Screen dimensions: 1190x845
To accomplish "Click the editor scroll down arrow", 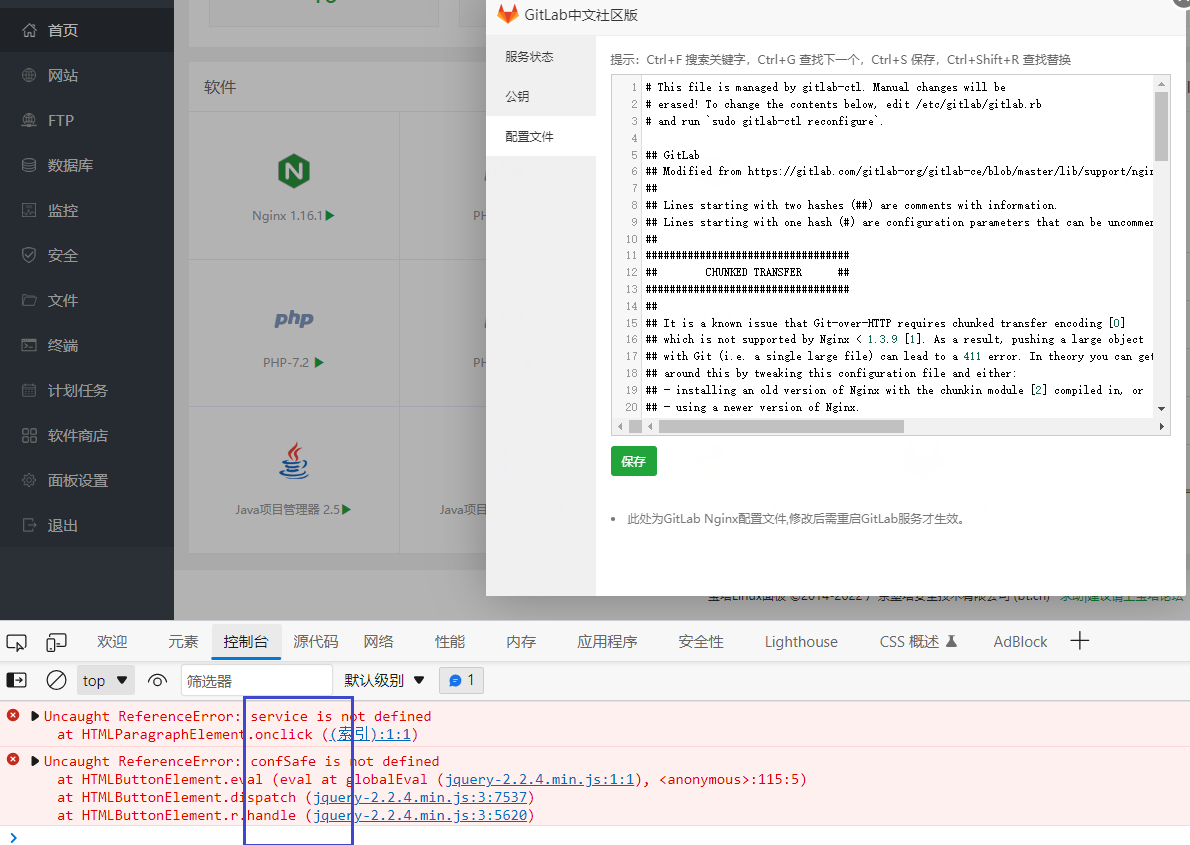I will click(x=1161, y=408).
